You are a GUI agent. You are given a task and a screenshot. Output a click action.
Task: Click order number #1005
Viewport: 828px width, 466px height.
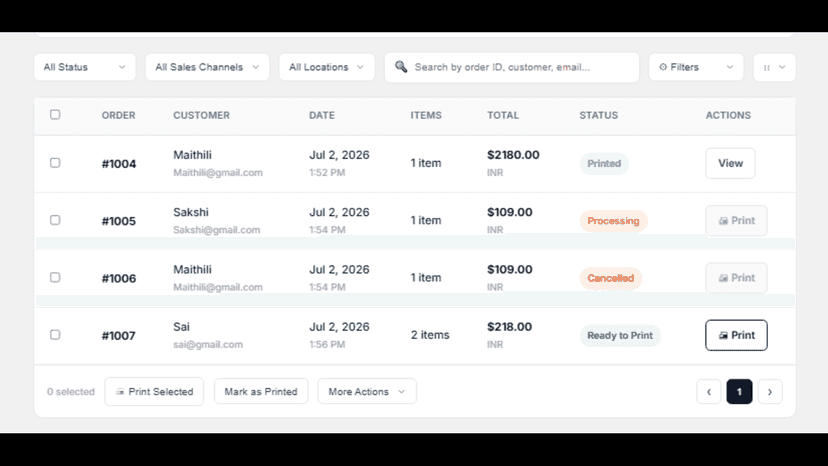119,221
